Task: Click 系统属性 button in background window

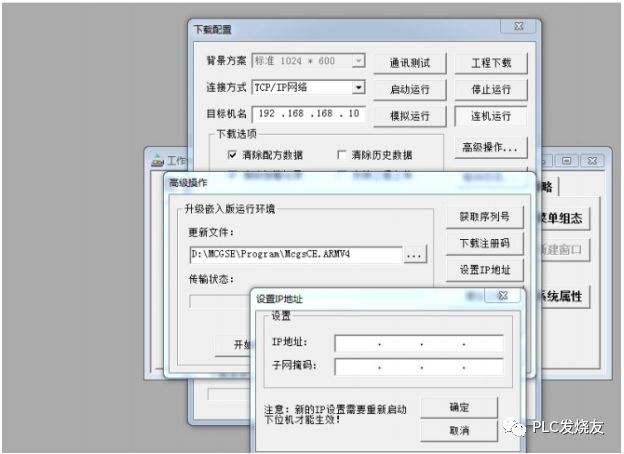Action: 562,296
